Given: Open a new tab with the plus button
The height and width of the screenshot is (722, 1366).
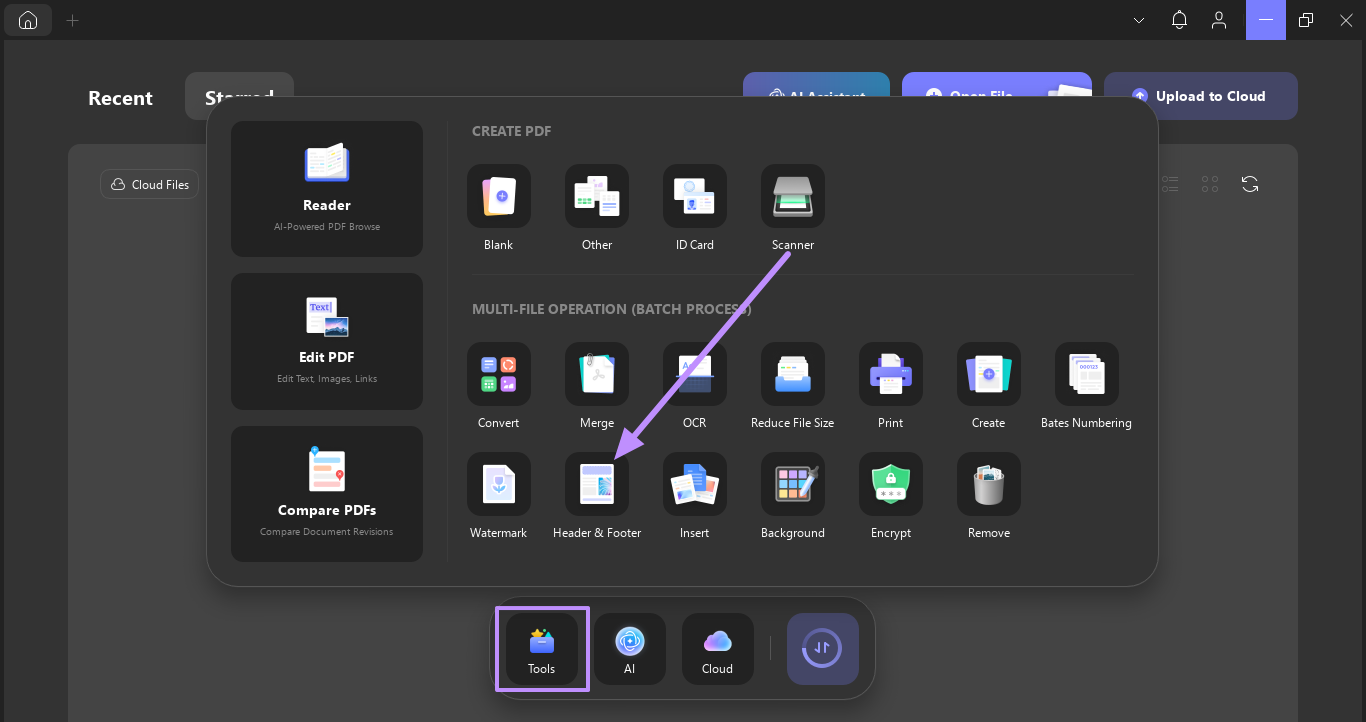Looking at the screenshot, I should [72, 19].
